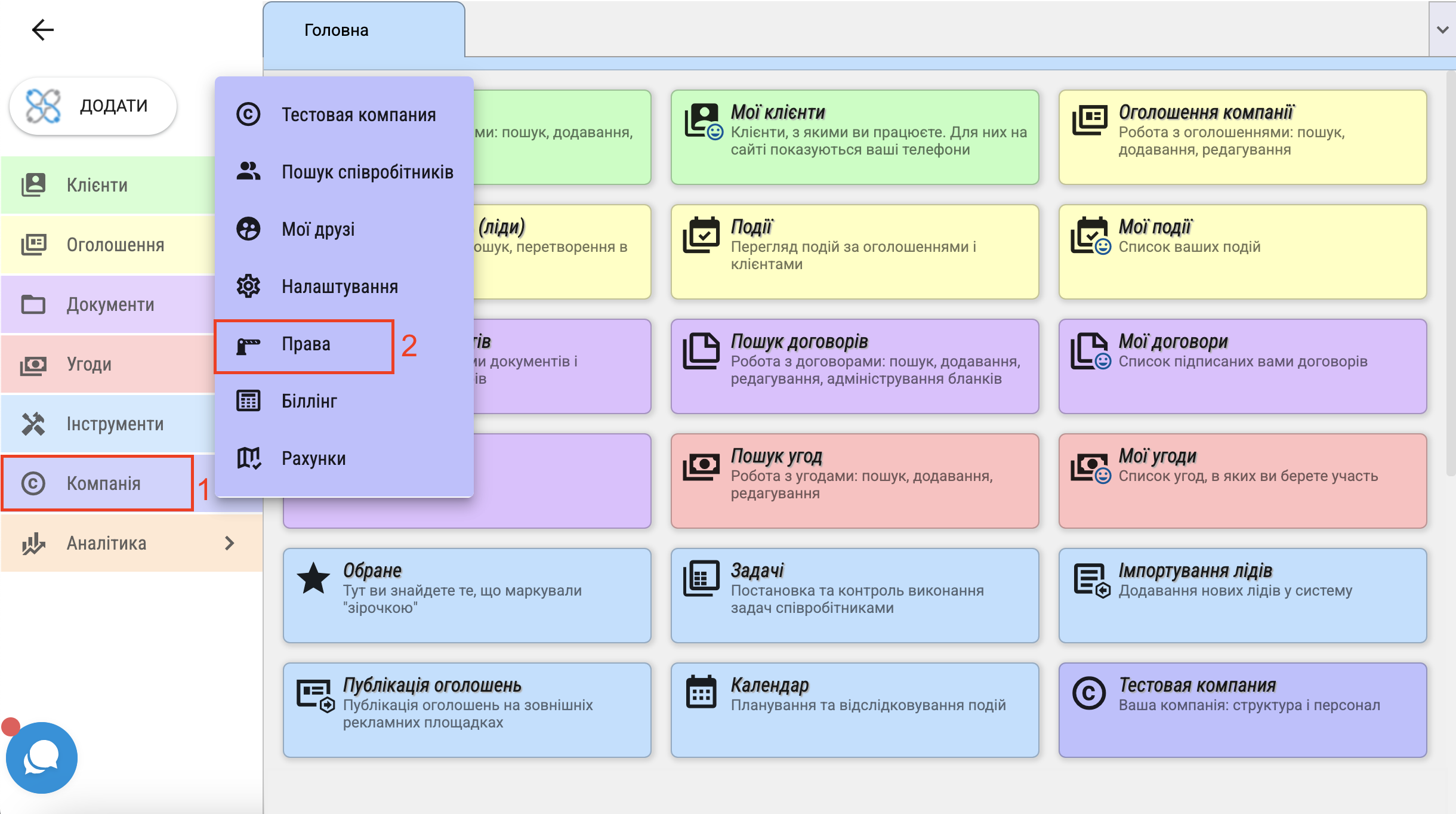1456x814 pixels.
Task: Expand the tab list dropdown arrow
Action: point(1443,30)
